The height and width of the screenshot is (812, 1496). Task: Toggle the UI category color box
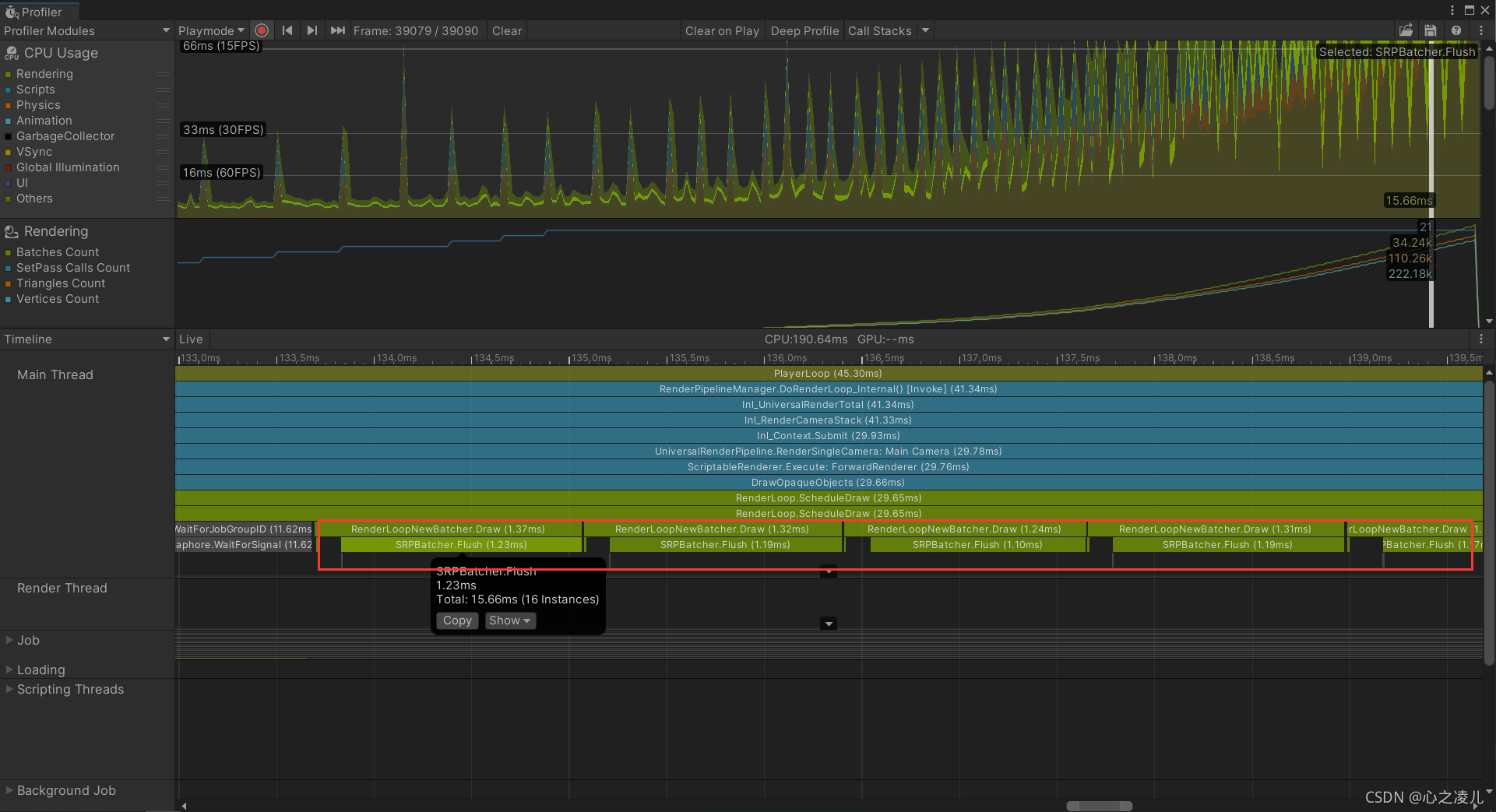click(x=8, y=183)
